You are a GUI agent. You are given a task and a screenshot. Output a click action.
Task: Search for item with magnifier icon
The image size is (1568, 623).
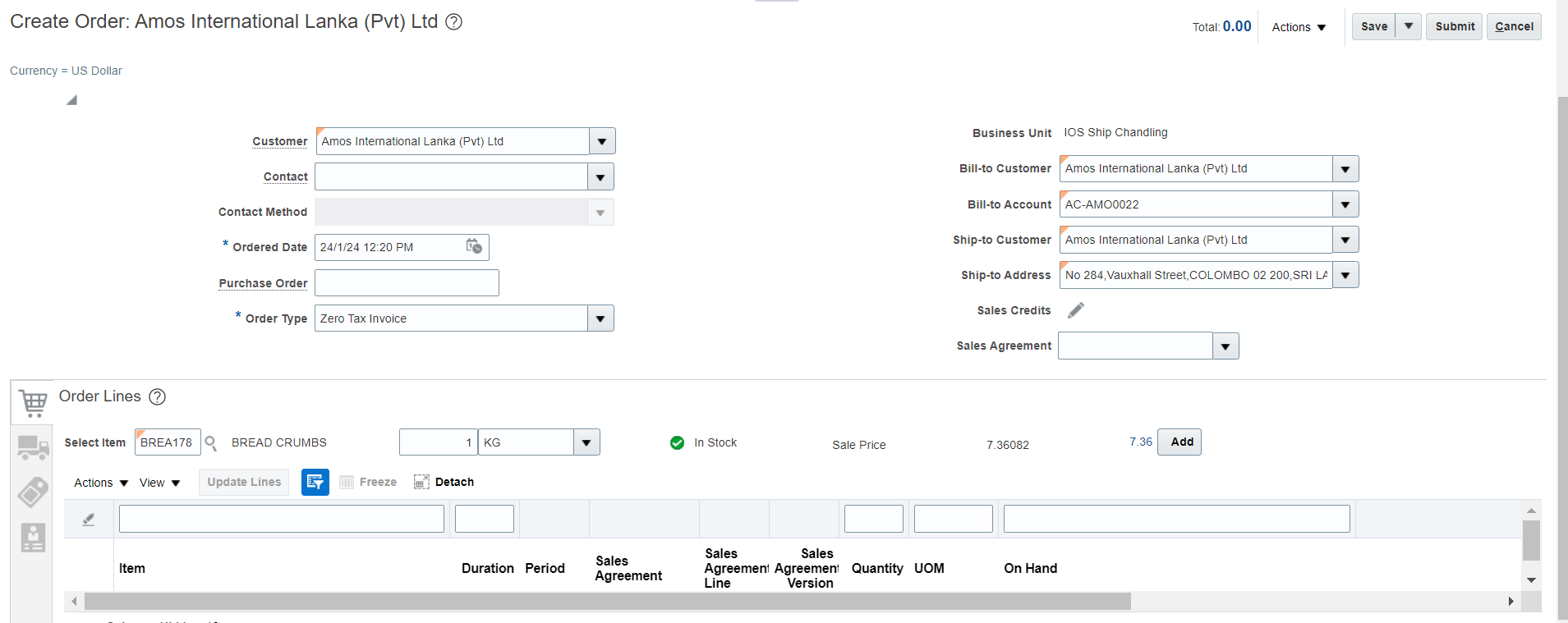tap(210, 443)
